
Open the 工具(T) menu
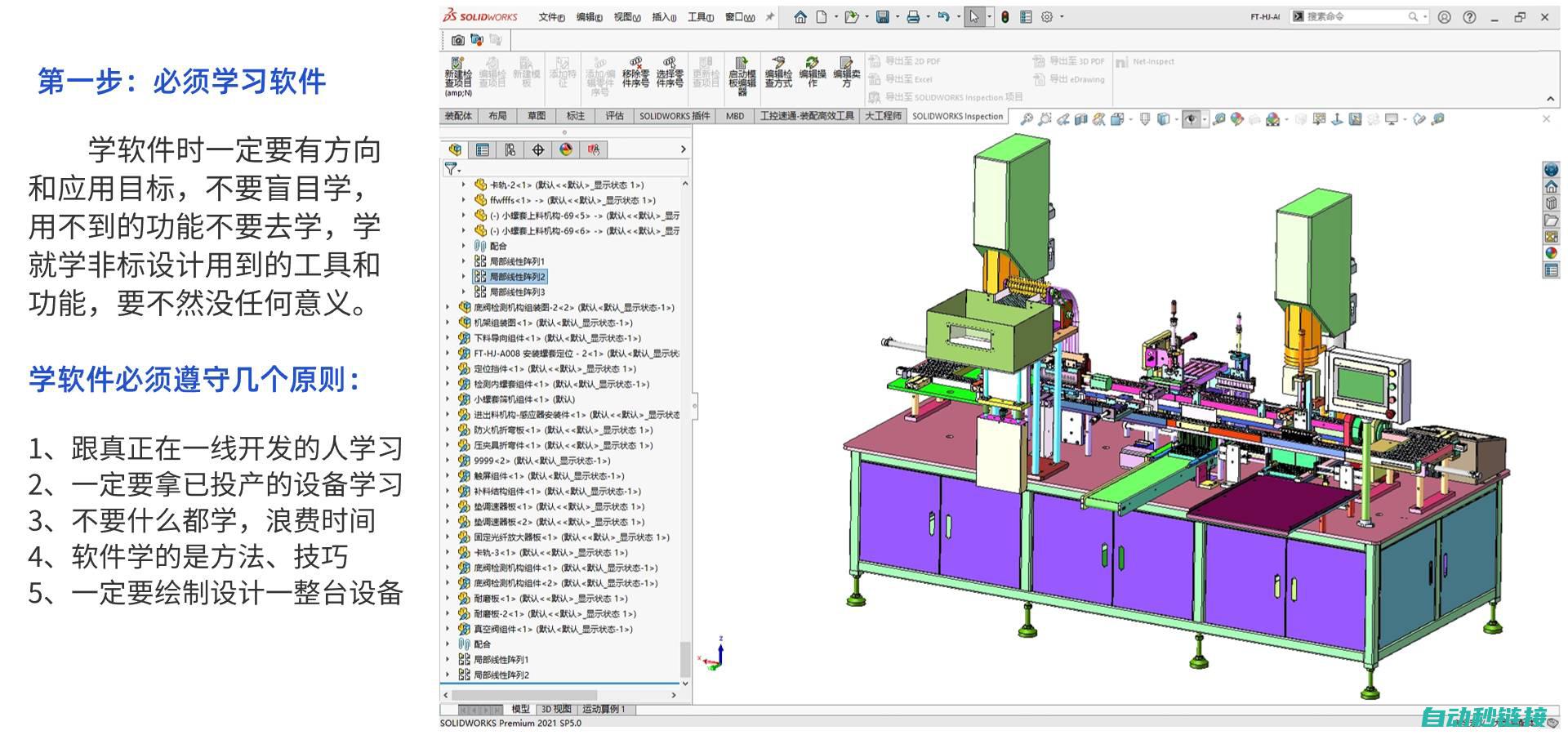(x=700, y=17)
